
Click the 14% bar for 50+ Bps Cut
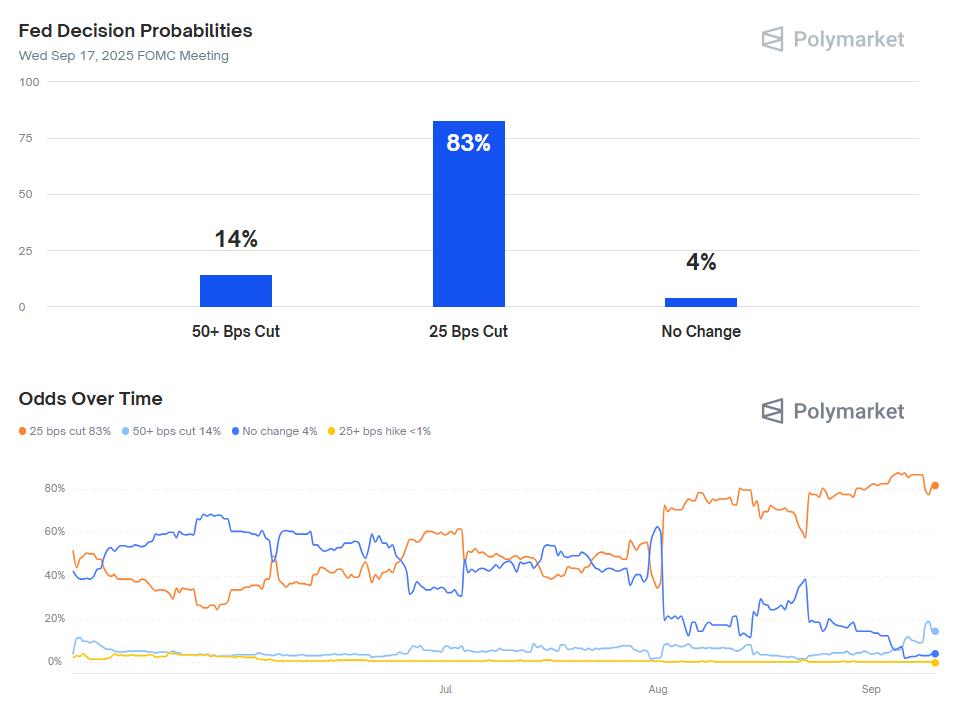(236, 291)
